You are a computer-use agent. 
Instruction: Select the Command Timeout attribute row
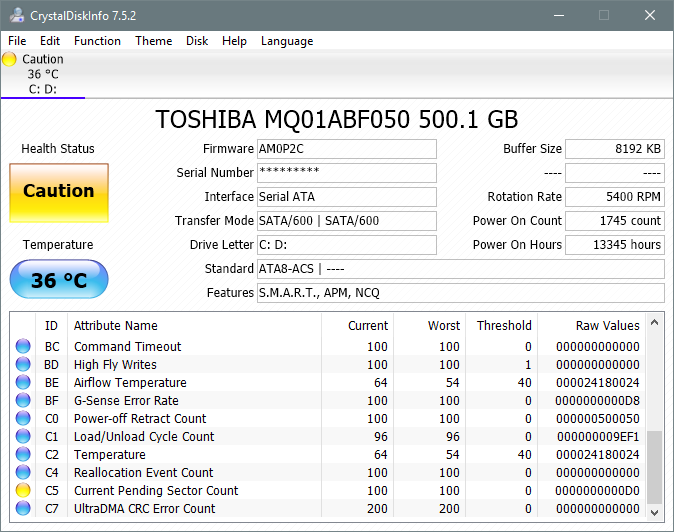pyautogui.click(x=328, y=346)
